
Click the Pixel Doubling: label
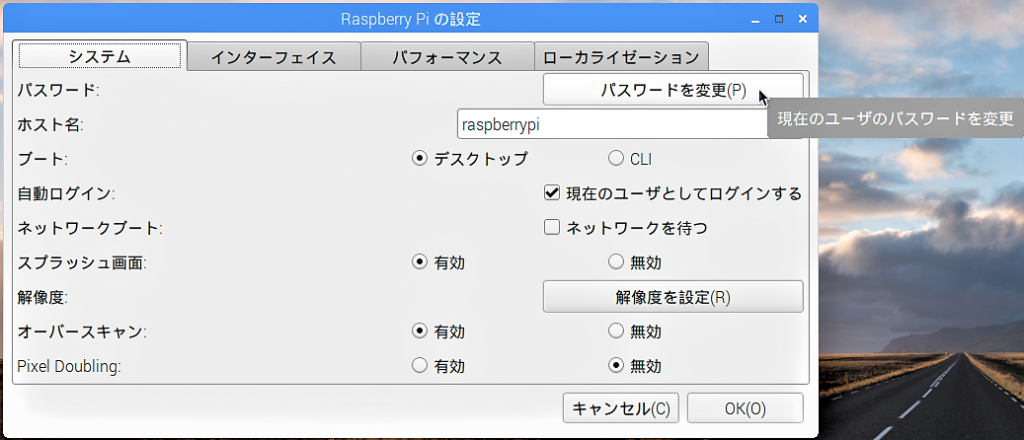pos(69,367)
